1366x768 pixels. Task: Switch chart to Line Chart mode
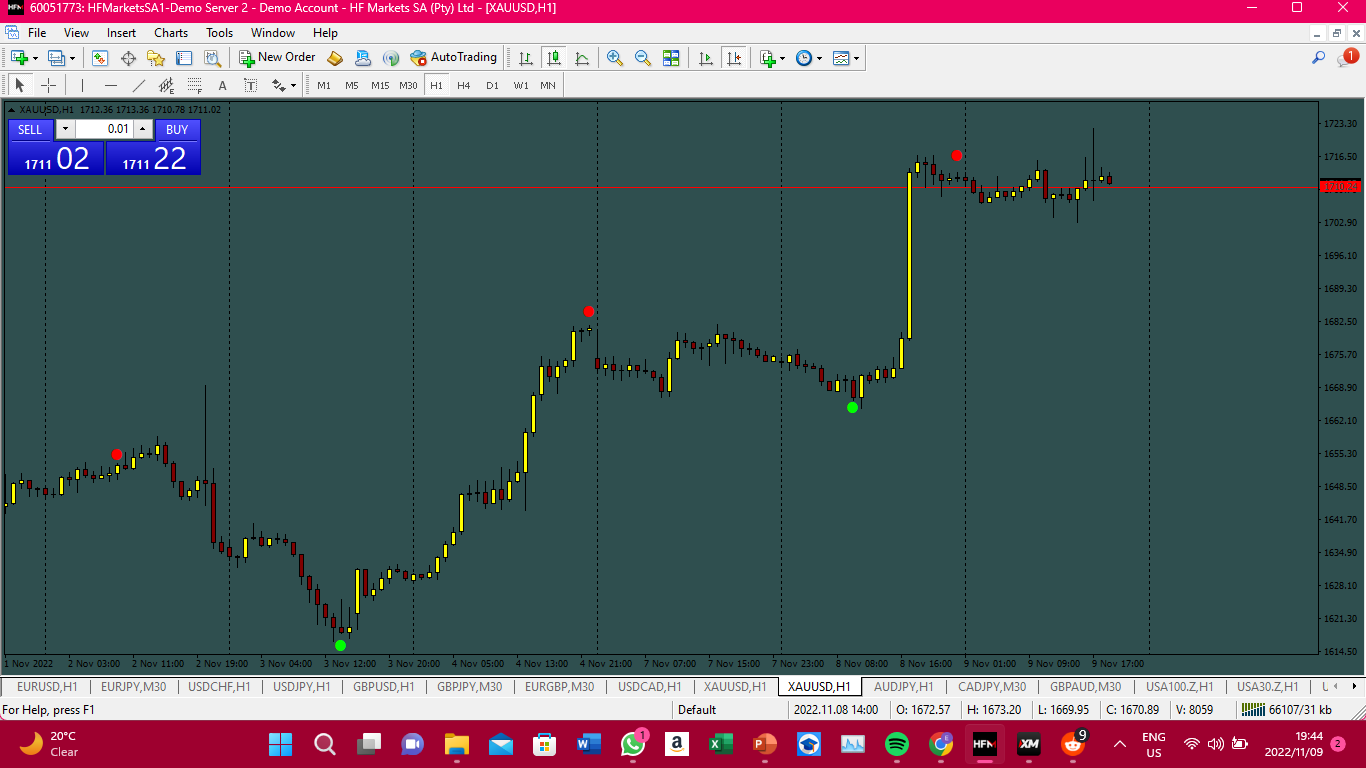point(581,58)
